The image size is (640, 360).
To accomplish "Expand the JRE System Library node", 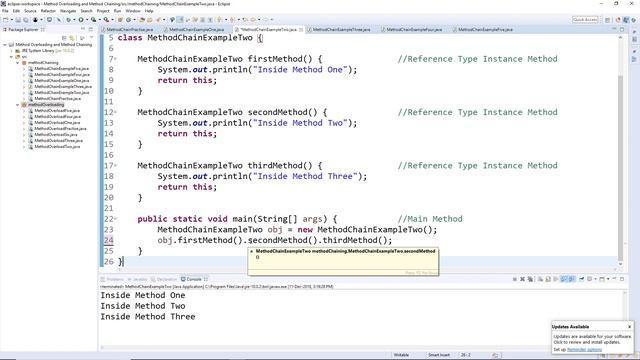I will (x=11, y=51).
